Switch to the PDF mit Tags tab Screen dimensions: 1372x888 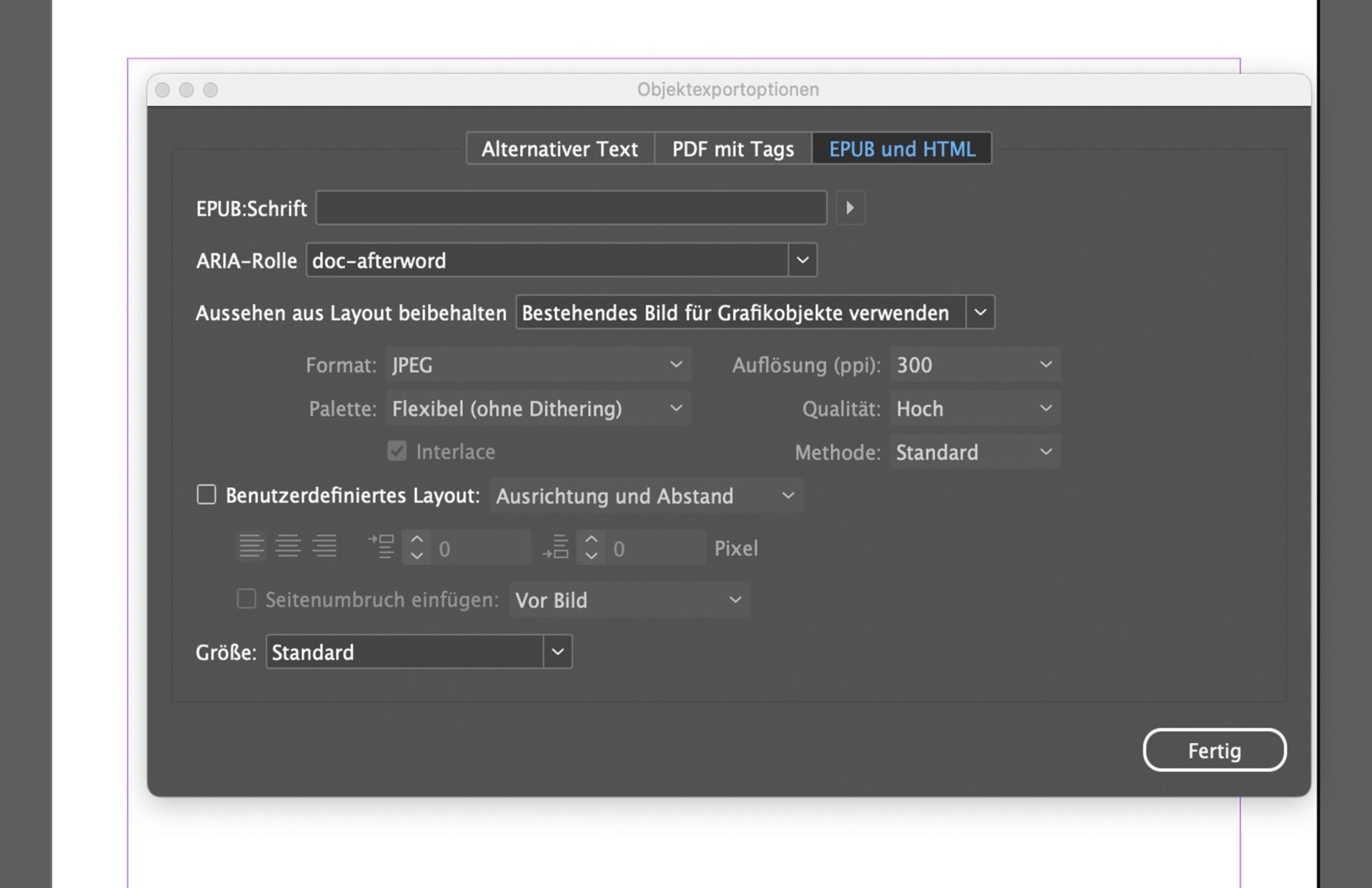tap(732, 149)
